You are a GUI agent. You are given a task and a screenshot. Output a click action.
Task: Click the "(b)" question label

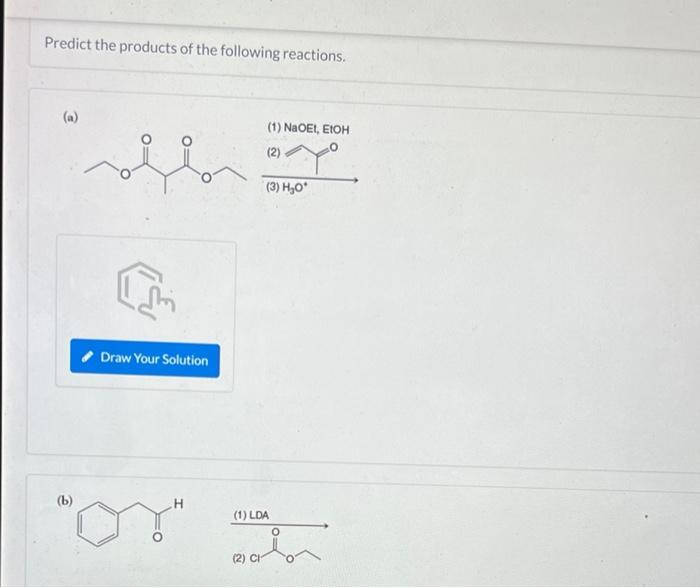click(x=65, y=500)
